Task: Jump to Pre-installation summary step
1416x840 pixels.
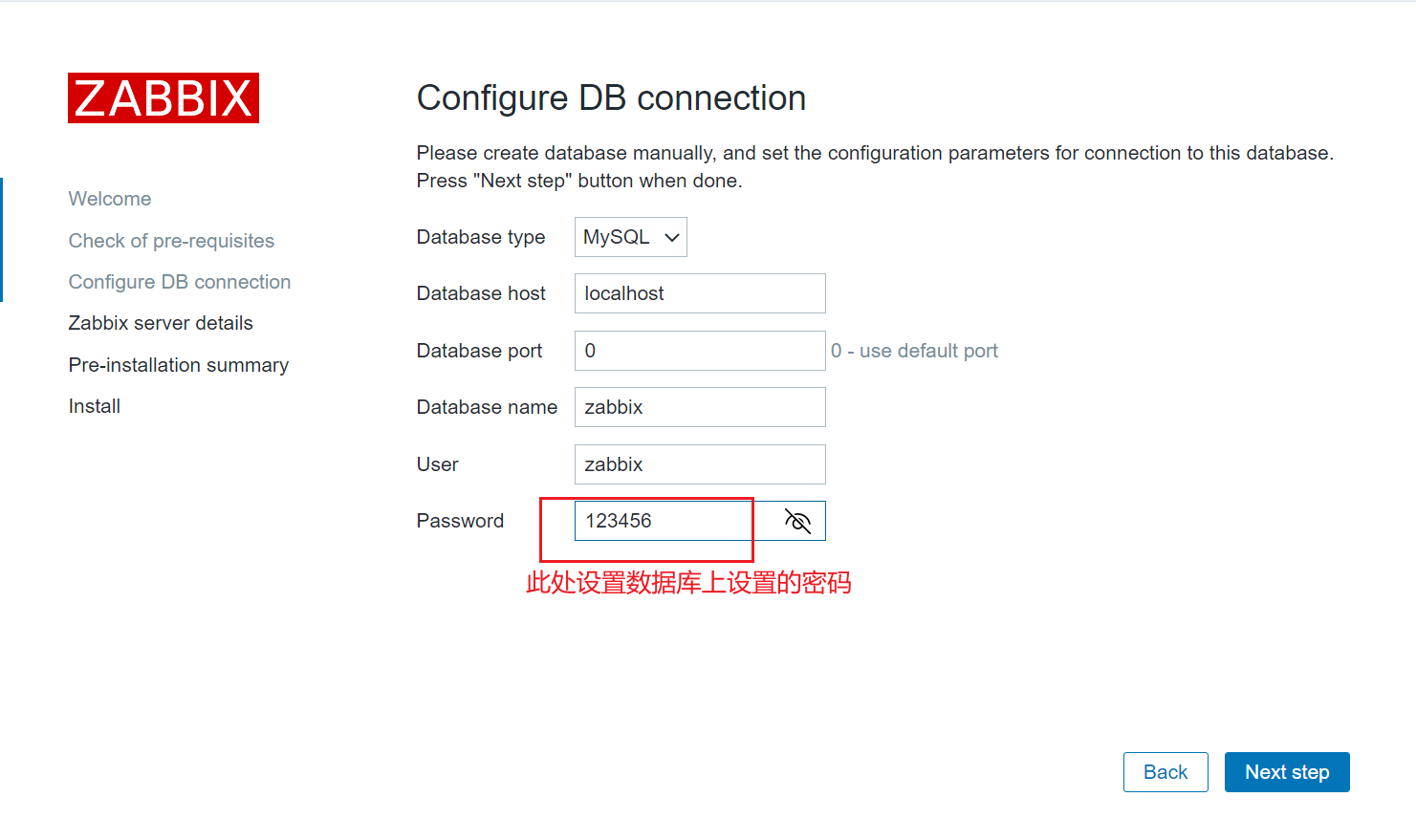Action: [179, 365]
